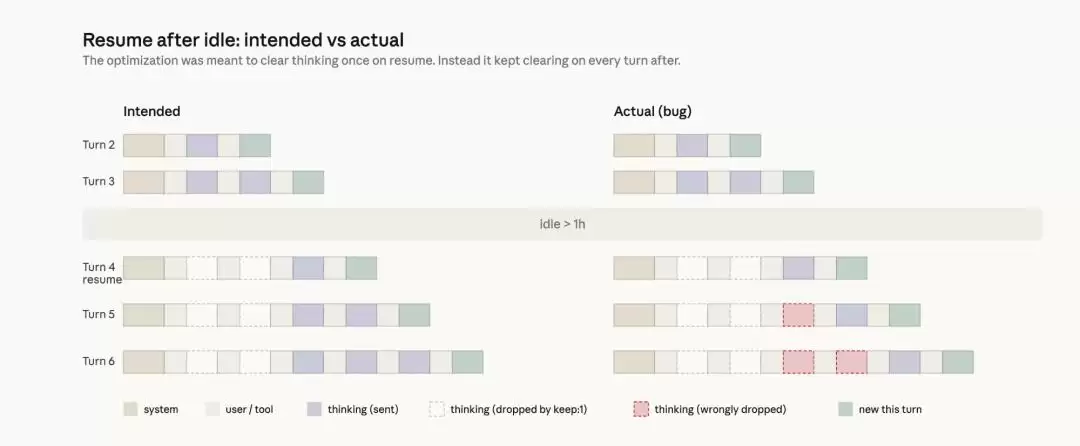This screenshot has width=1080, height=446.
Task: Click the title Resume after idle: intended vs actual
Action: coord(243,40)
